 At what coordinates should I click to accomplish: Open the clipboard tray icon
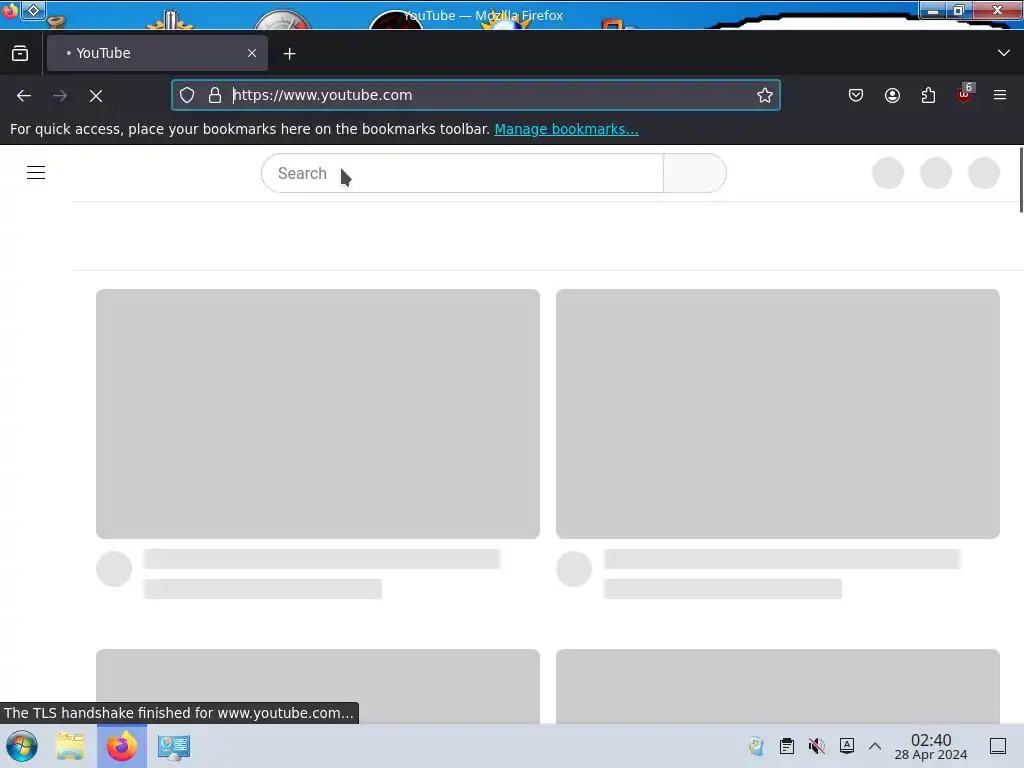point(787,746)
